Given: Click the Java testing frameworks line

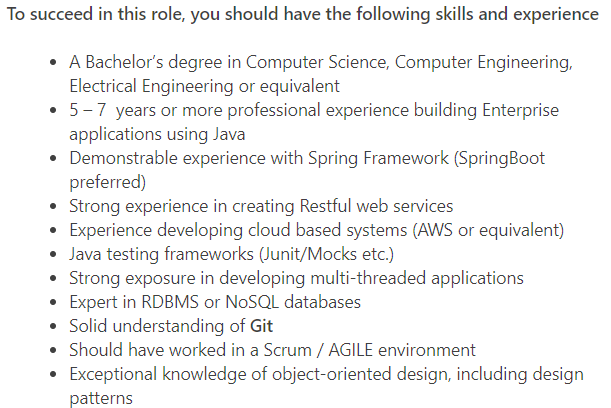Looking at the screenshot, I should [231, 254].
